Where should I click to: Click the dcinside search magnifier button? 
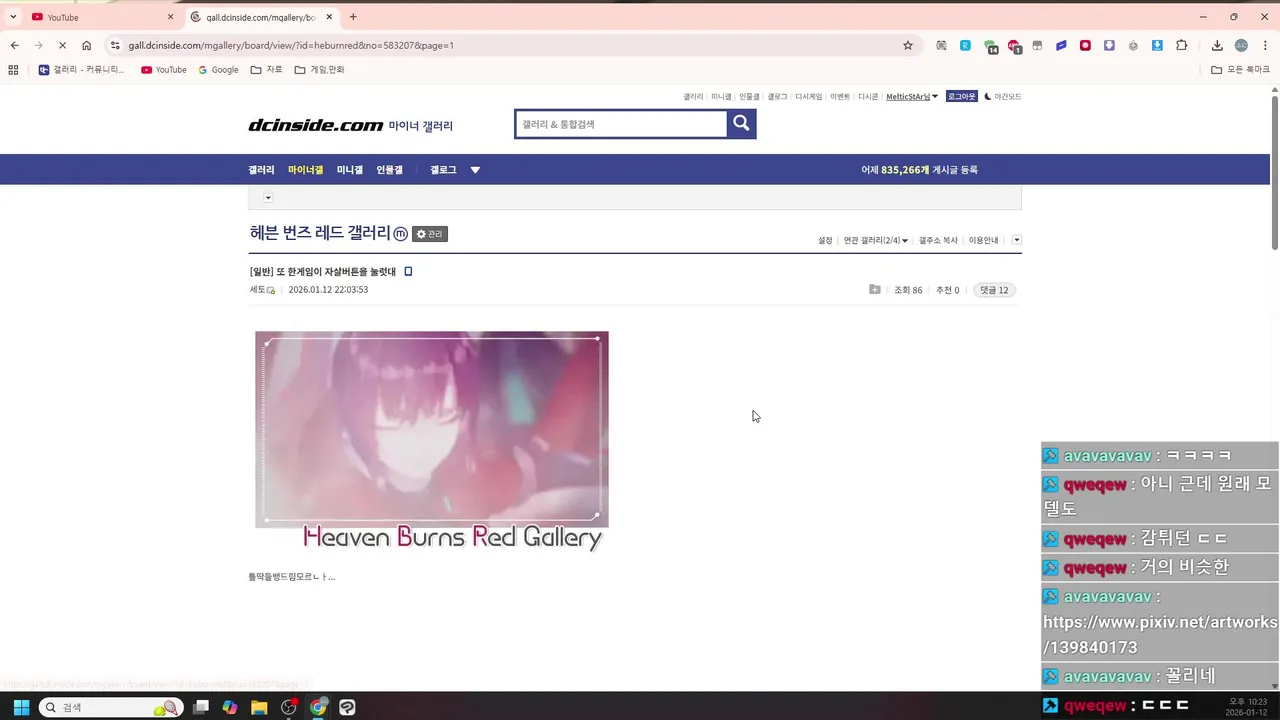741,123
